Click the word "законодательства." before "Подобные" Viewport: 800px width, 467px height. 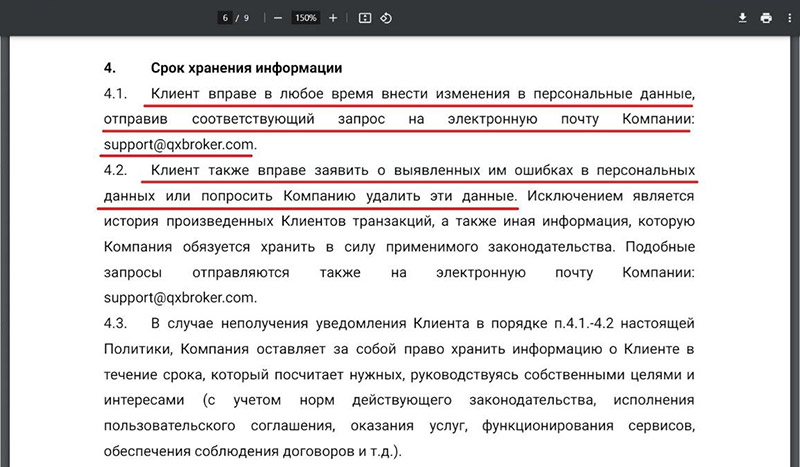(x=552, y=247)
